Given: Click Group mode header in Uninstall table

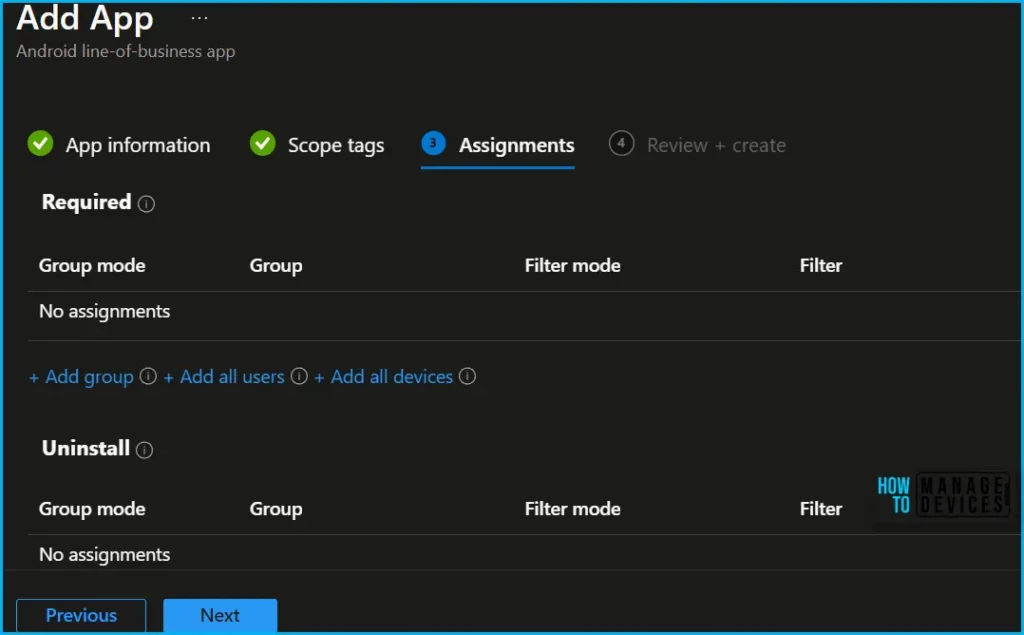Looking at the screenshot, I should 92,509.
